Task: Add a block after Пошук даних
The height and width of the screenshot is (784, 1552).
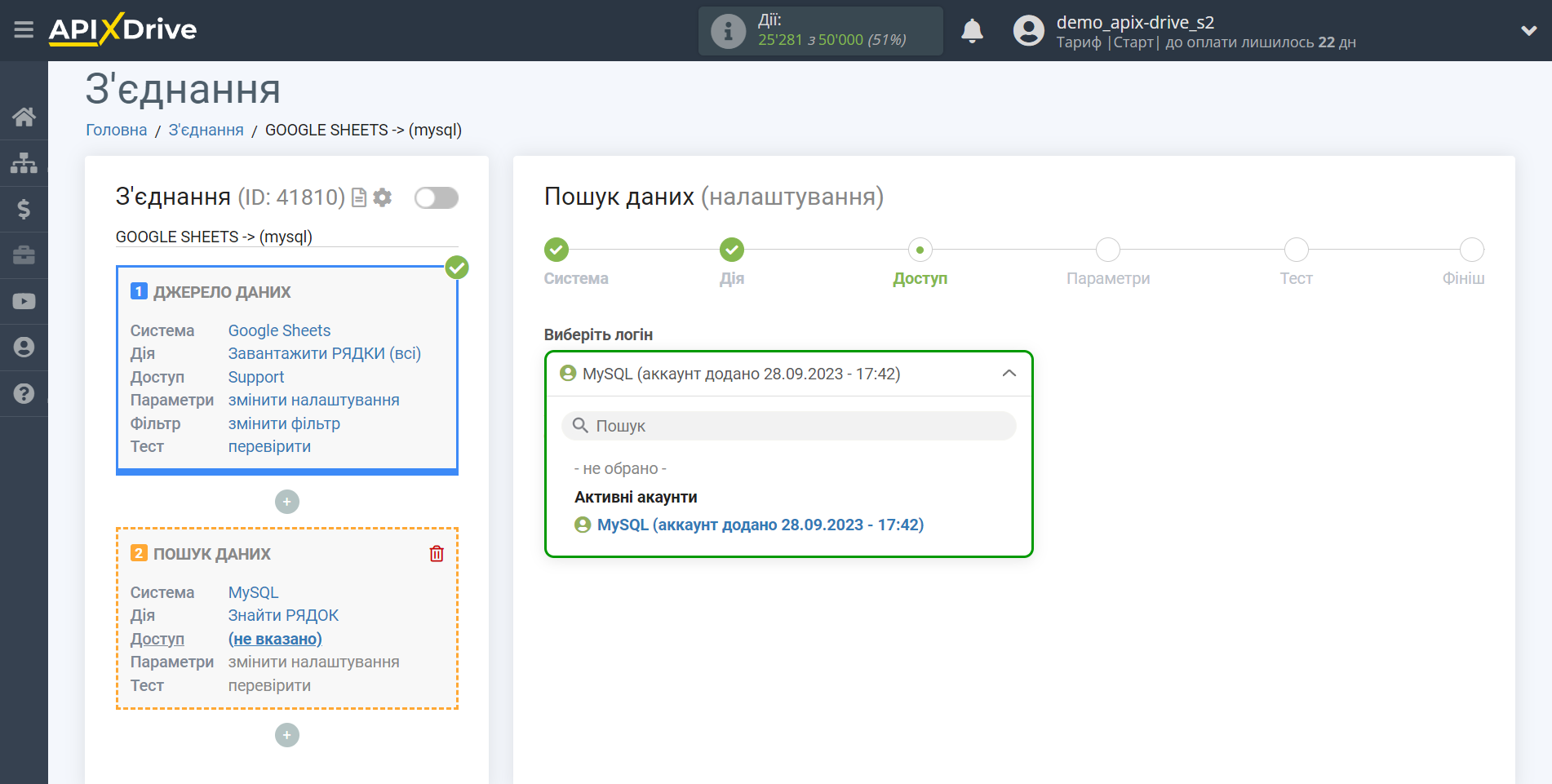Action: click(x=287, y=735)
